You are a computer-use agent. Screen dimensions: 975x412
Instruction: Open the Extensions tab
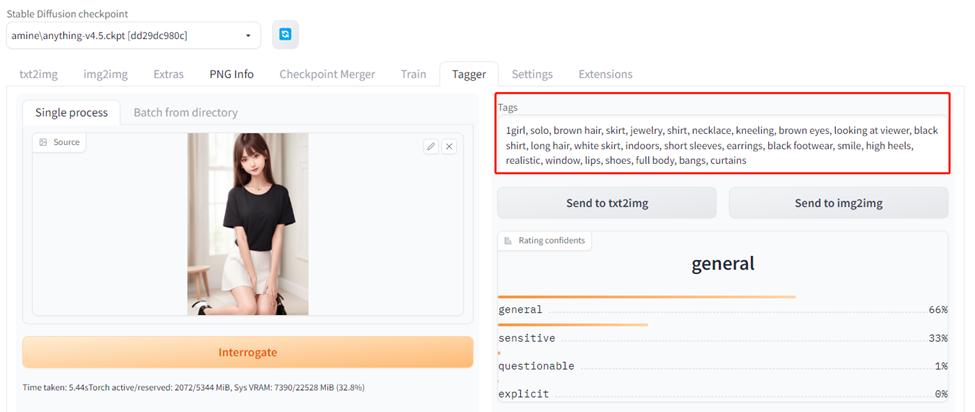coord(606,74)
